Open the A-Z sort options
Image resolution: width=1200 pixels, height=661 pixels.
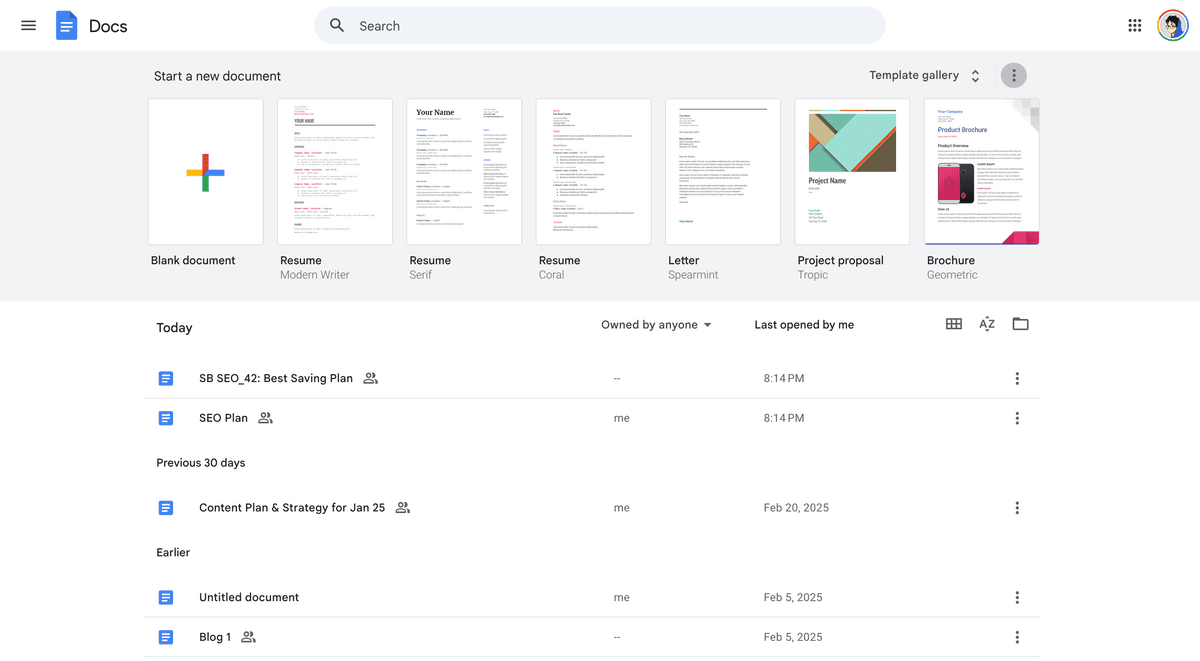click(987, 324)
